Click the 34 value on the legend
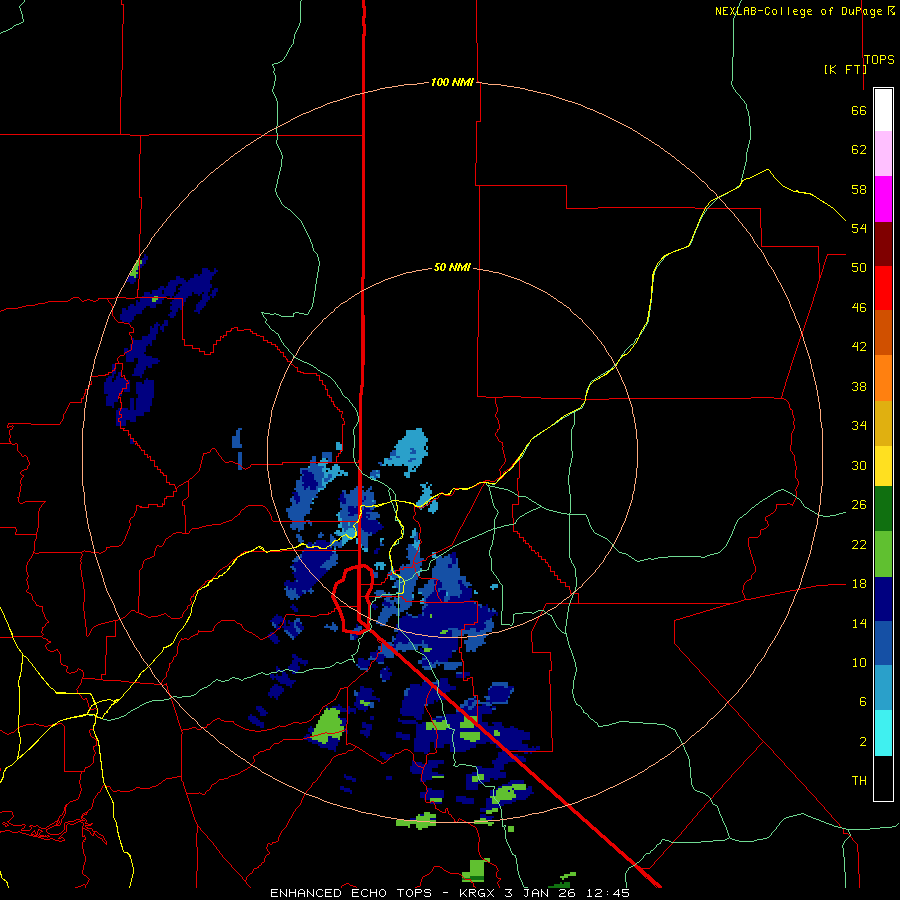The image size is (900, 900). tap(859, 425)
